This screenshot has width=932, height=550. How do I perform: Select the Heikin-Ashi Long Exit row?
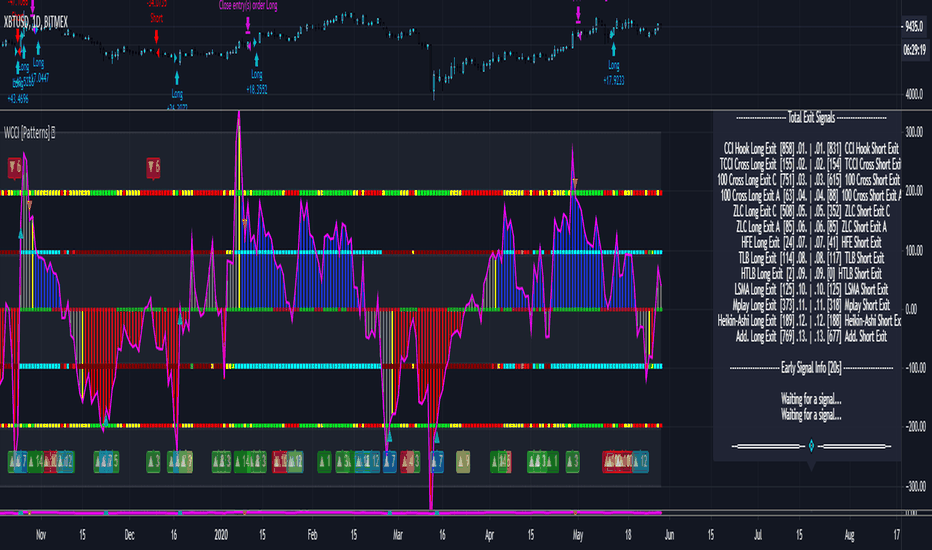click(762, 320)
